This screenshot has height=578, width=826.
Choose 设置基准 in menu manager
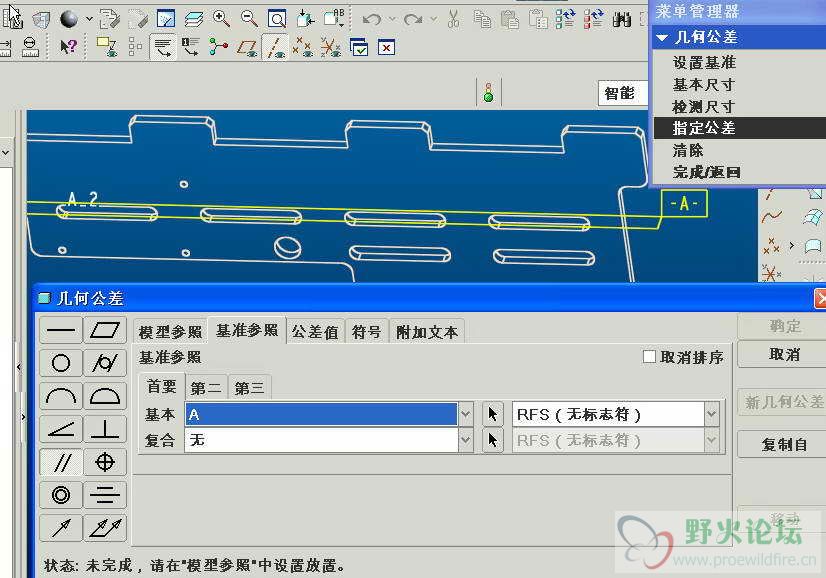704,62
